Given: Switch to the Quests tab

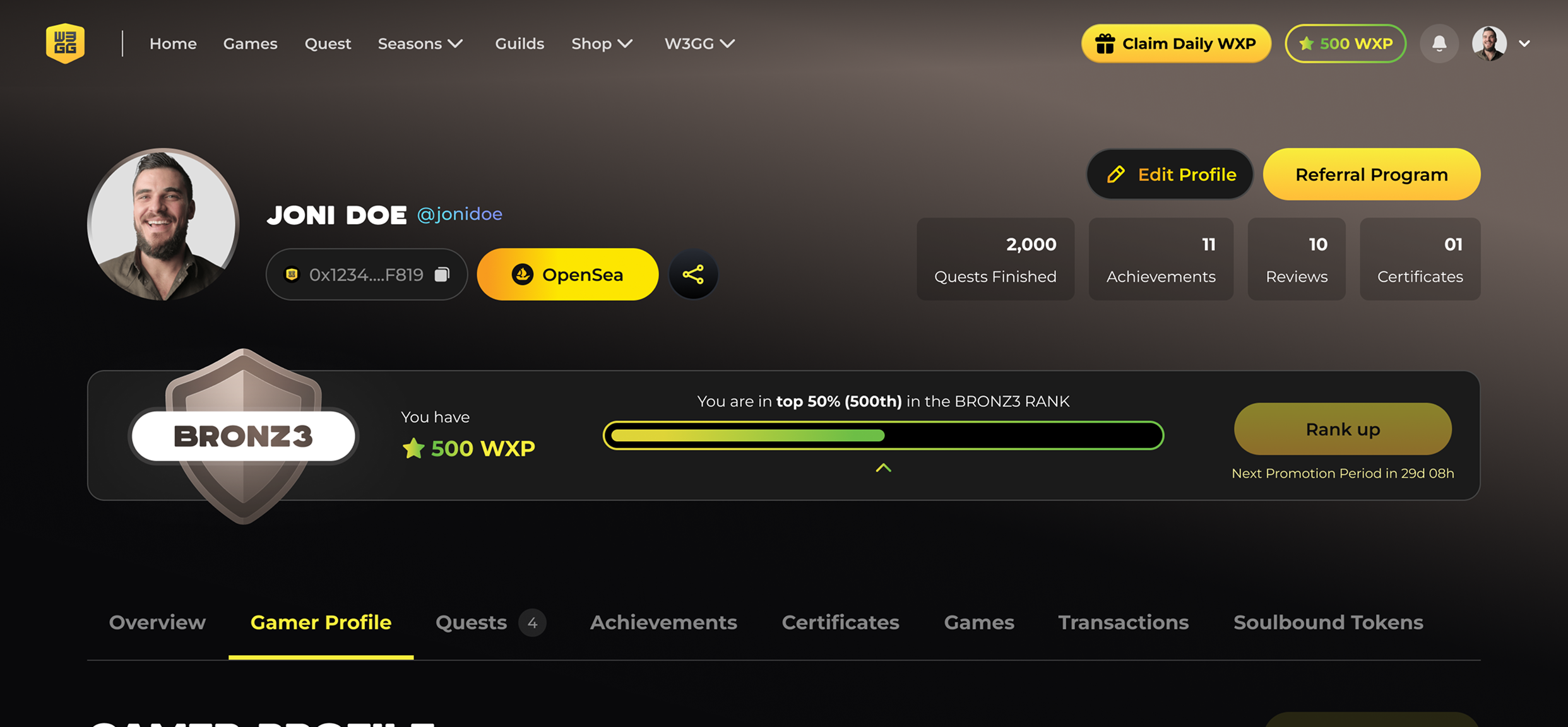Looking at the screenshot, I should click(x=472, y=622).
